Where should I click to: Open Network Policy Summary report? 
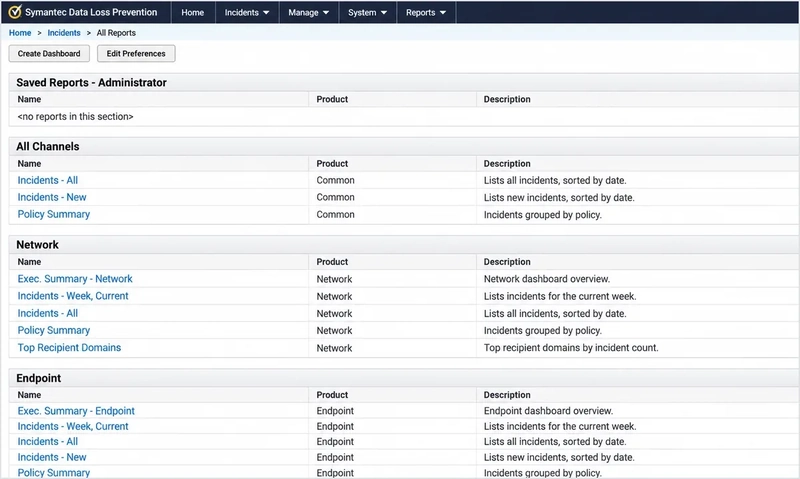[x=54, y=330]
